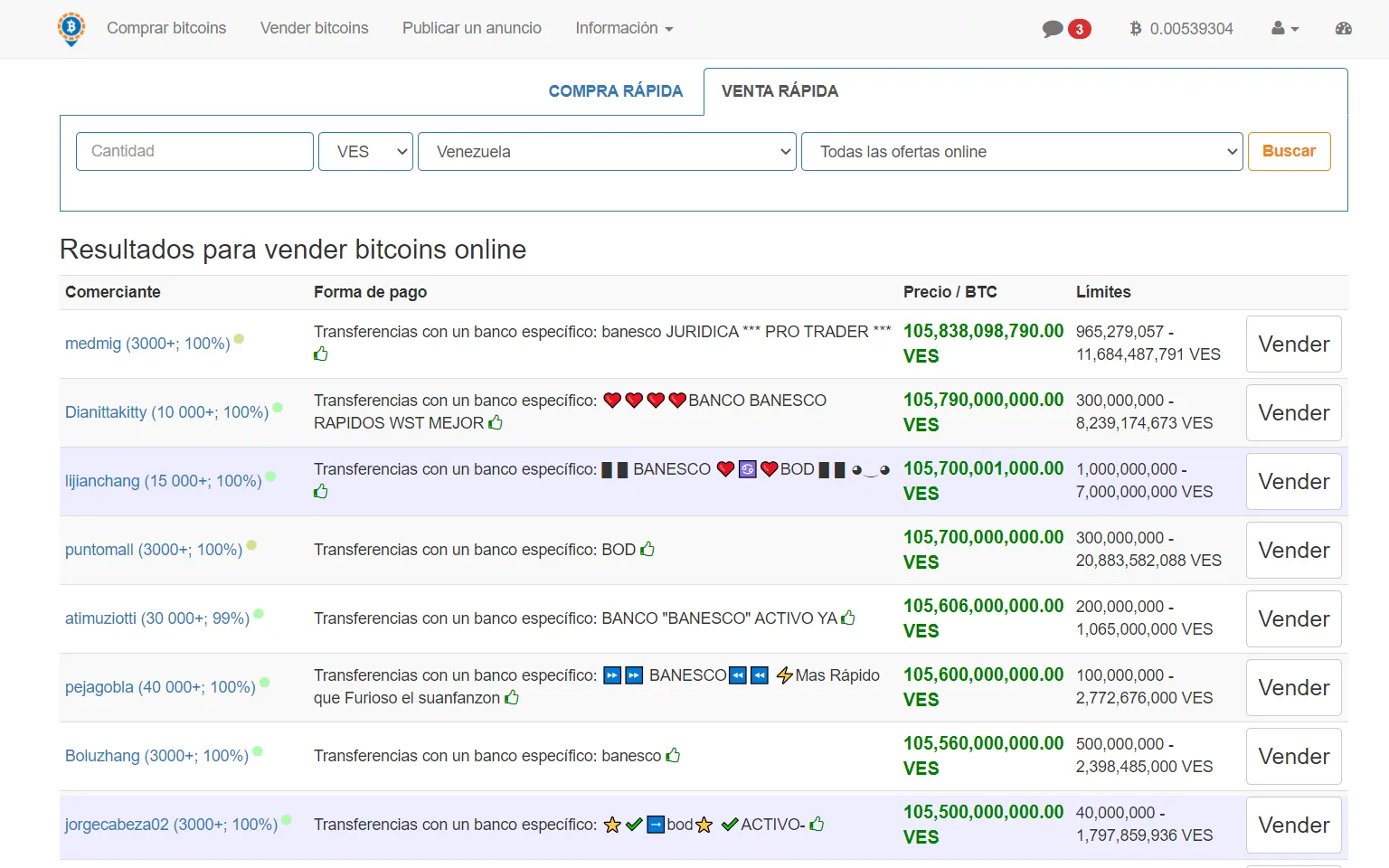This screenshot has height=868, width=1389.
Task: Click thumbs-up icon in Boluzhang row
Action: point(673,755)
